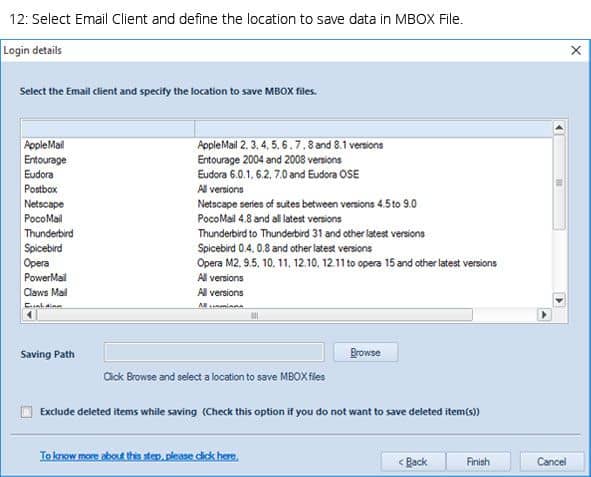591x477 pixels.
Task: Click 'AppleMail 2, 3, 4, 5, 6, 7, 8 and 8.1 versions' text
Action: point(290,145)
